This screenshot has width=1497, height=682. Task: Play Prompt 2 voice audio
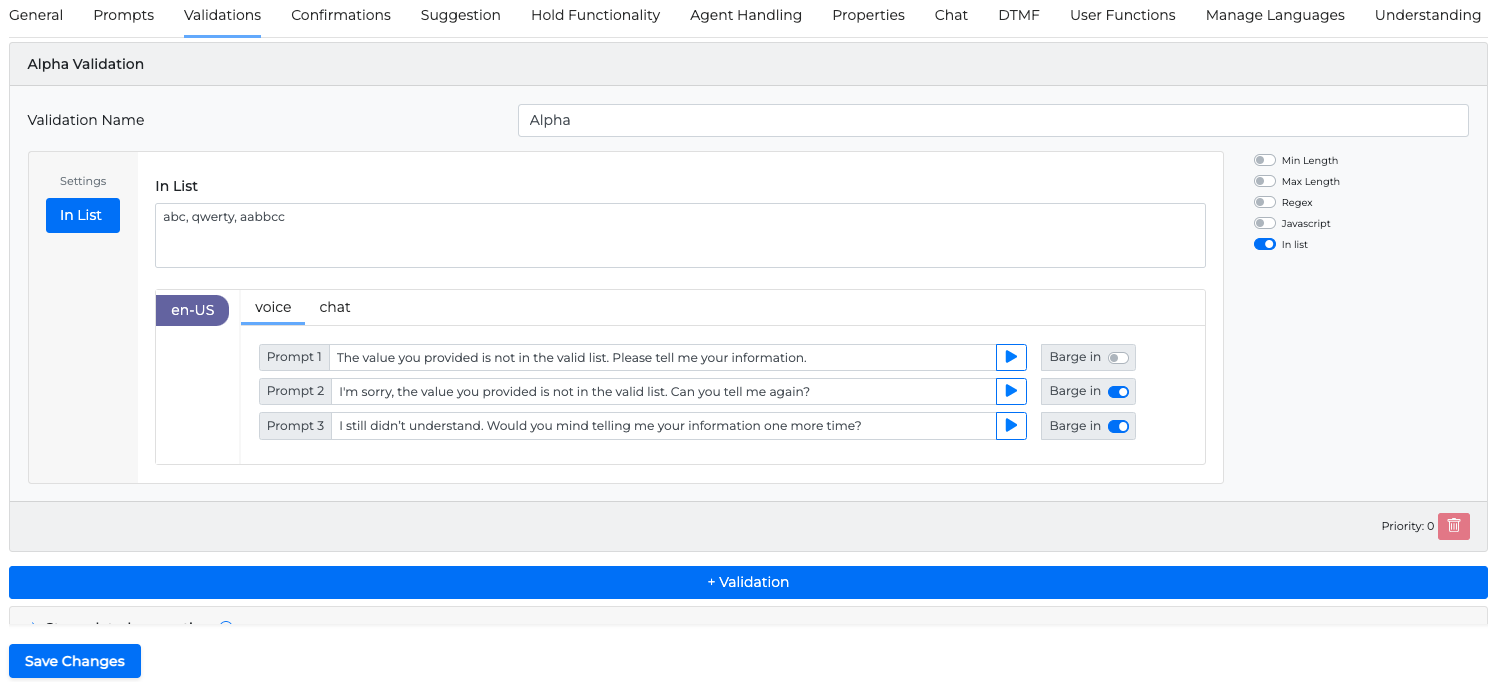pos(1011,391)
